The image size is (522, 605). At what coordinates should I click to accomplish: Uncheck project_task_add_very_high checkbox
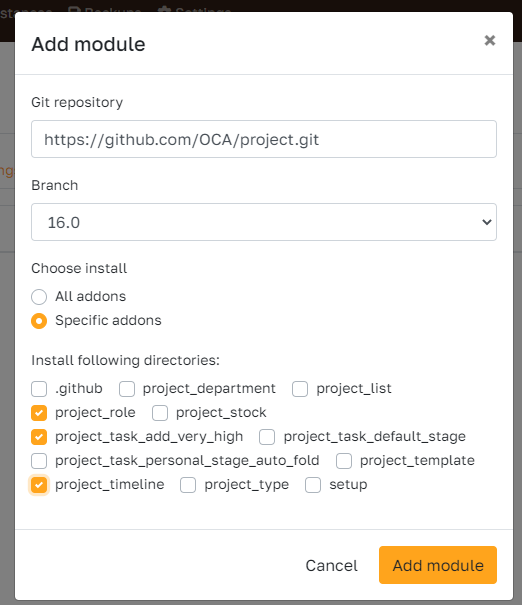click(x=39, y=437)
